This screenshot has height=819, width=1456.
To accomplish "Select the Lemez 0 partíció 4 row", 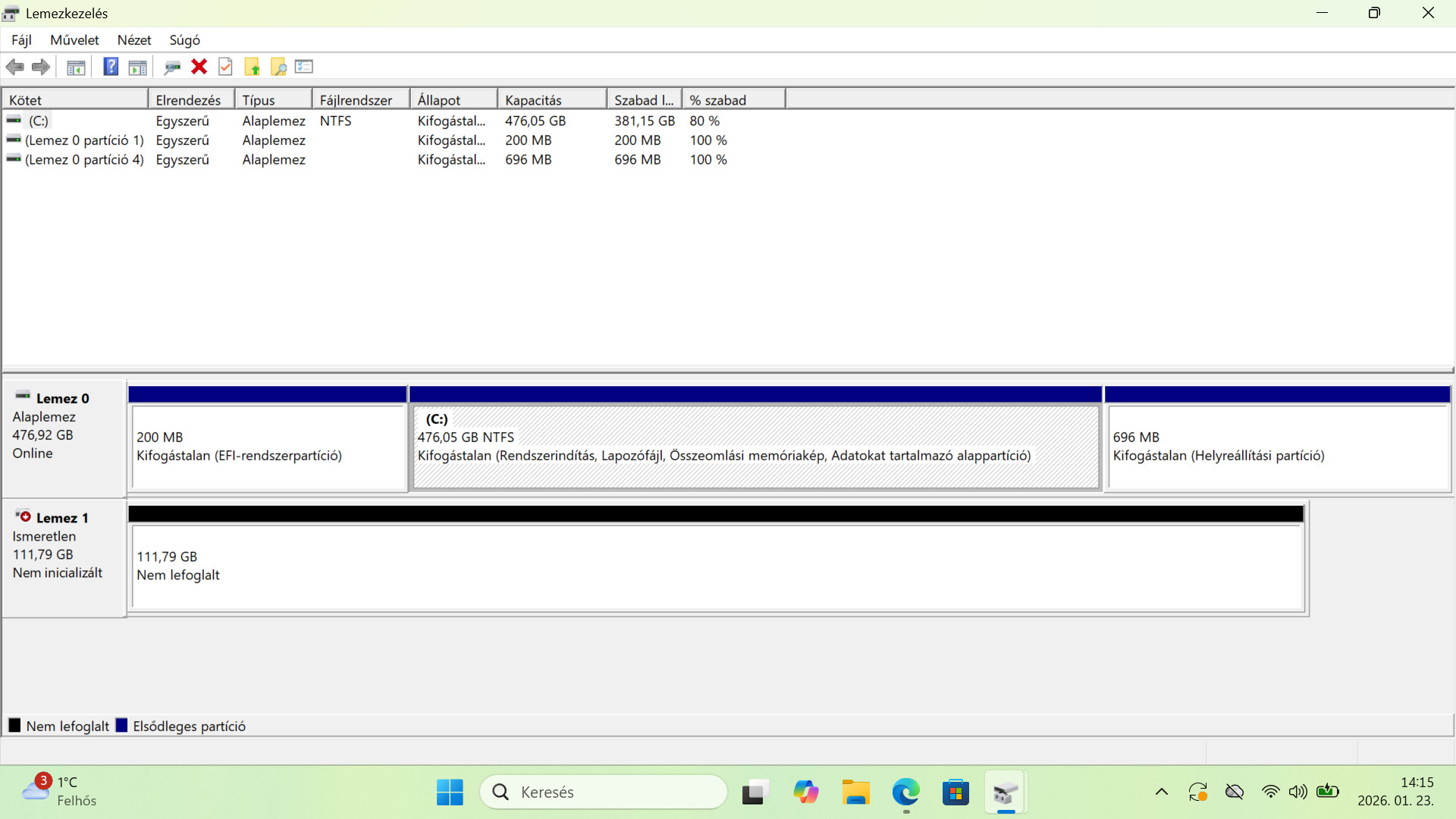I will pos(83,159).
